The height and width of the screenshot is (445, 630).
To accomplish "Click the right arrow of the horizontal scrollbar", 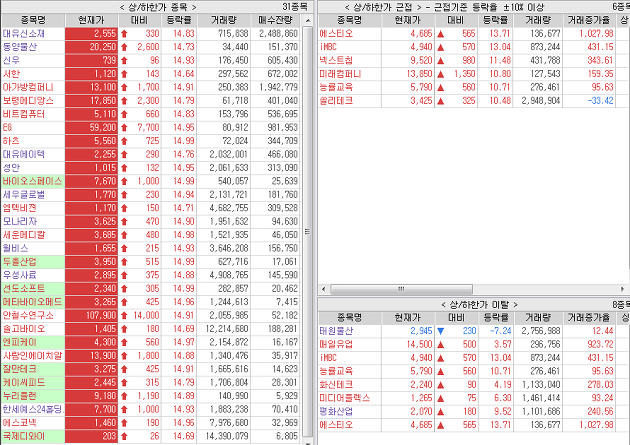I will [622, 289].
